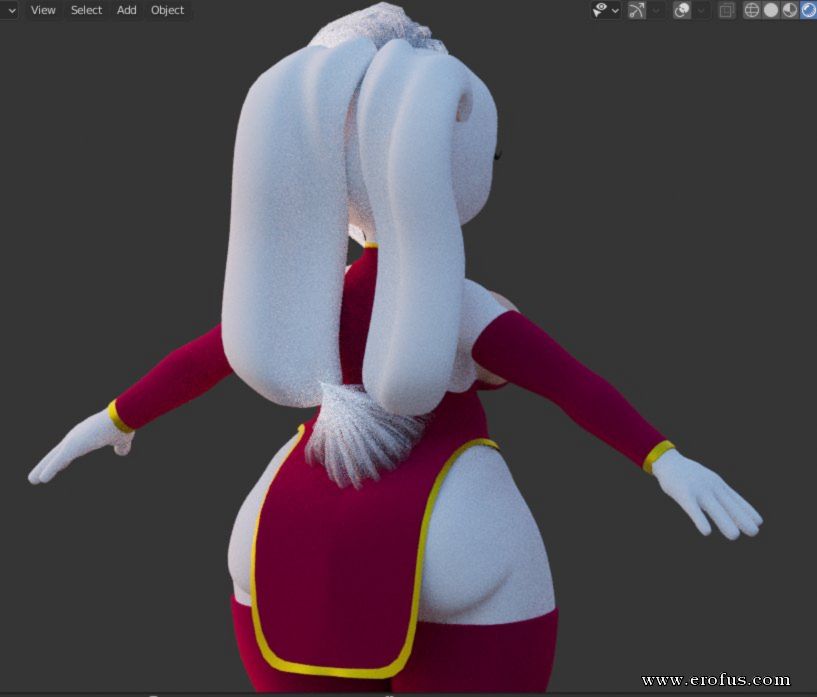Switch to solid viewport shading
This screenshot has width=817, height=697.
pos(771,10)
